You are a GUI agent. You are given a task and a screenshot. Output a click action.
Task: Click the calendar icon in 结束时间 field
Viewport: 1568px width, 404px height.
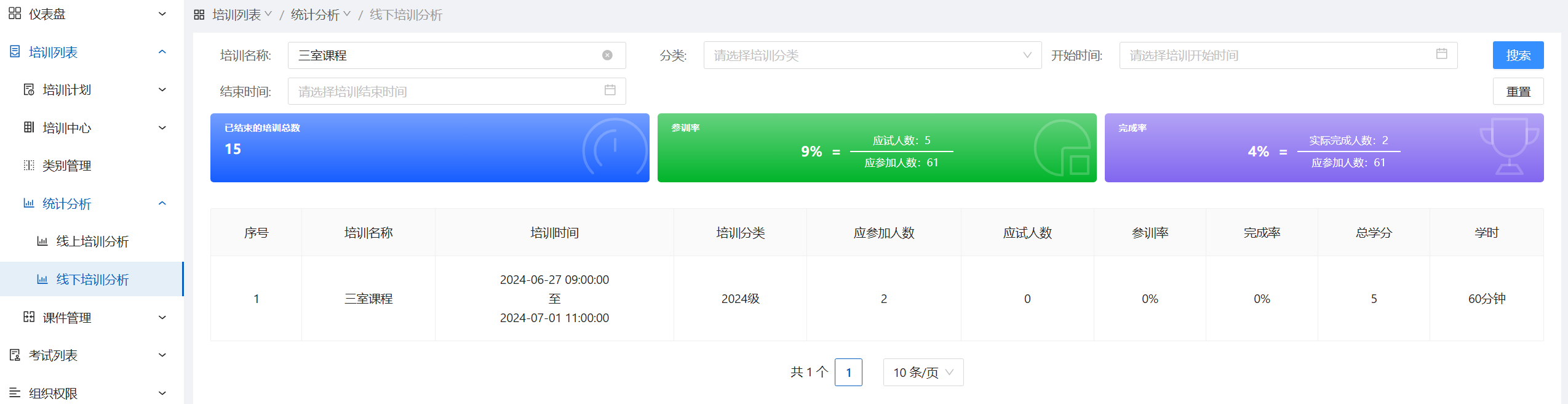click(610, 91)
